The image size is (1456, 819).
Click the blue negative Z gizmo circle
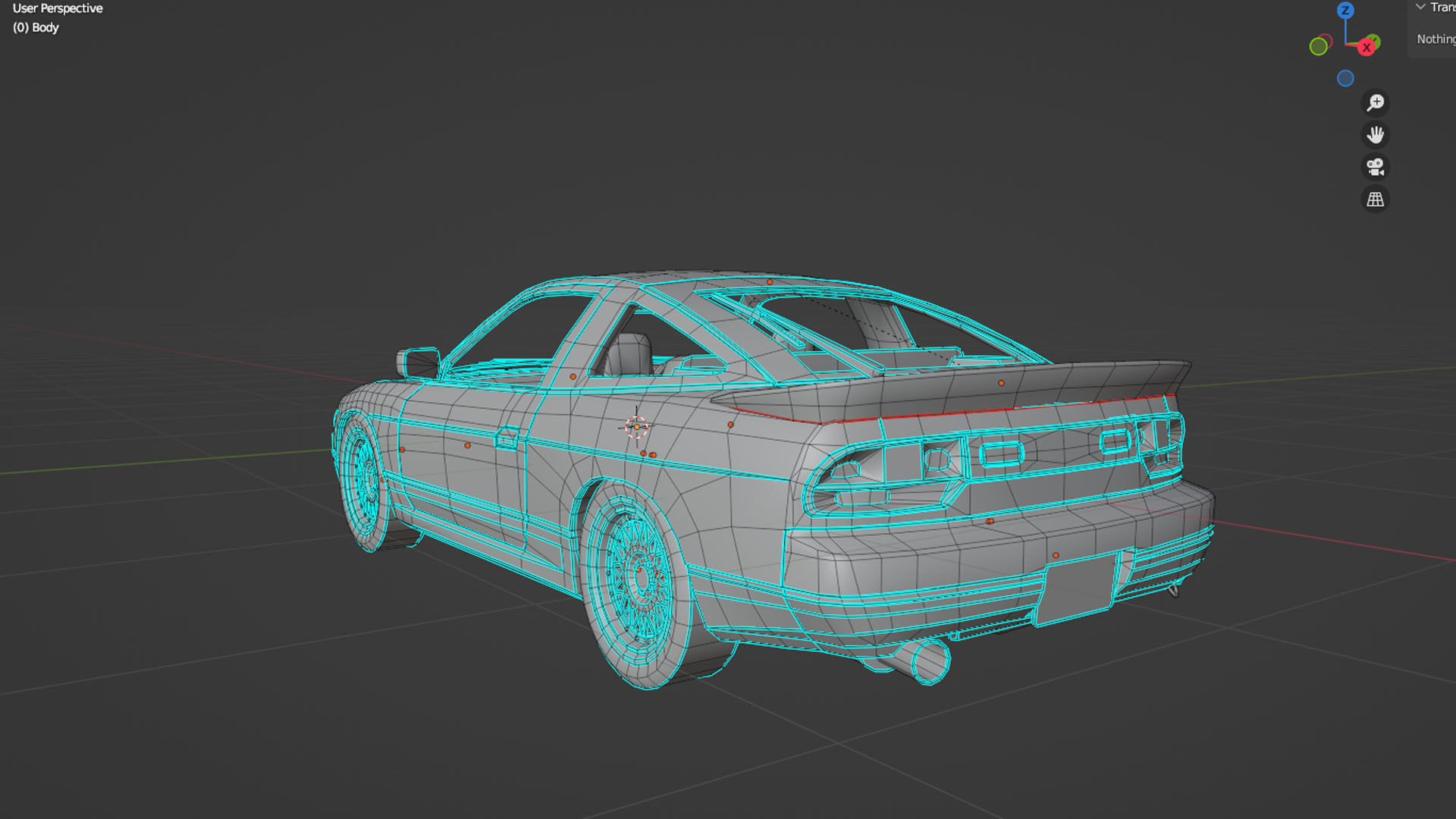[x=1345, y=78]
